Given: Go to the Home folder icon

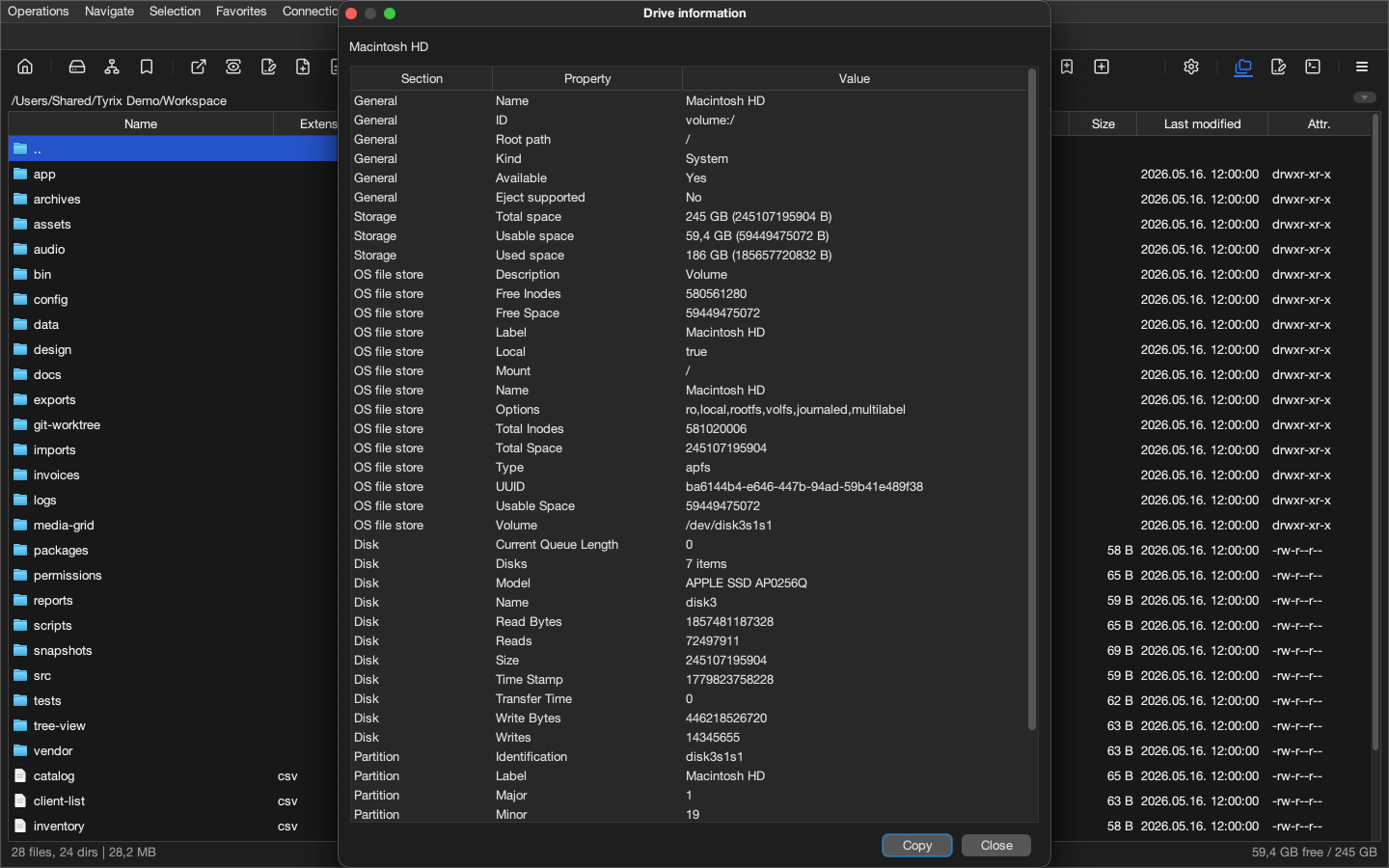Looking at the screenshot, I should click(25, 67).
